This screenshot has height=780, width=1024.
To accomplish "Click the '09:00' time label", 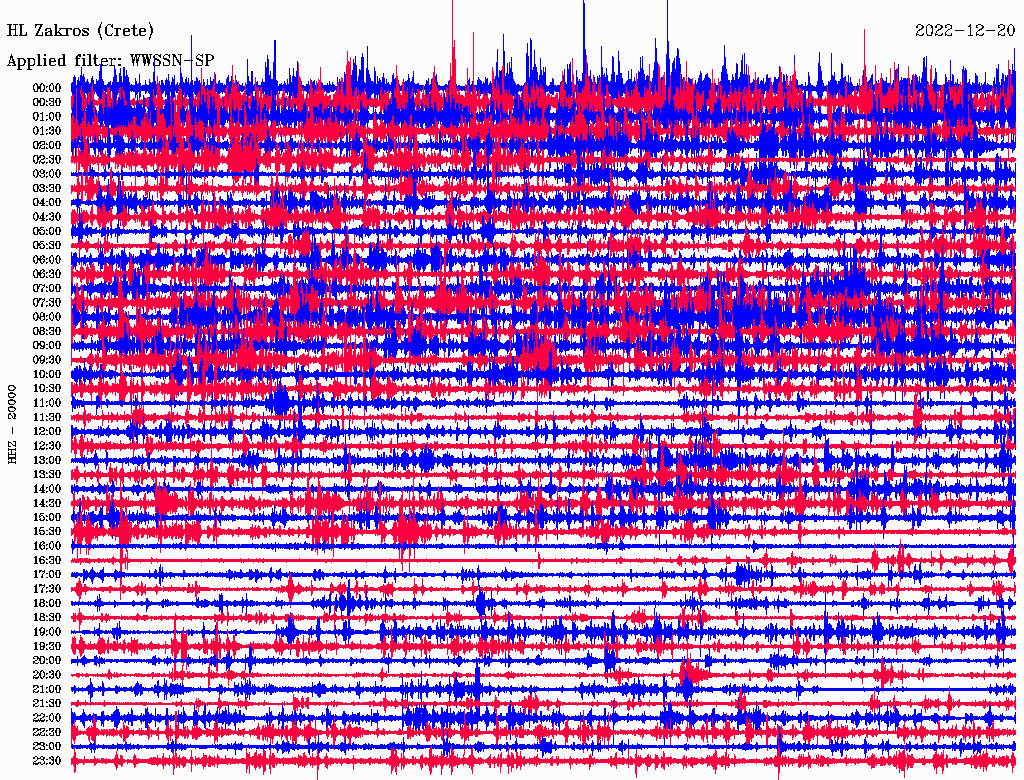I will click(47, 346).
